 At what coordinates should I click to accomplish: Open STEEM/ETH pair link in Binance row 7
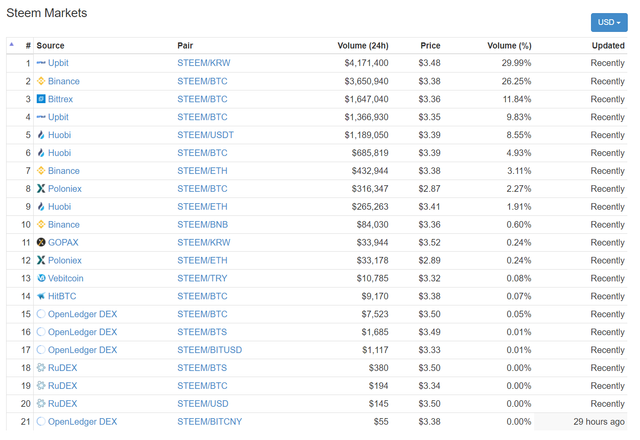click(202, 171)
